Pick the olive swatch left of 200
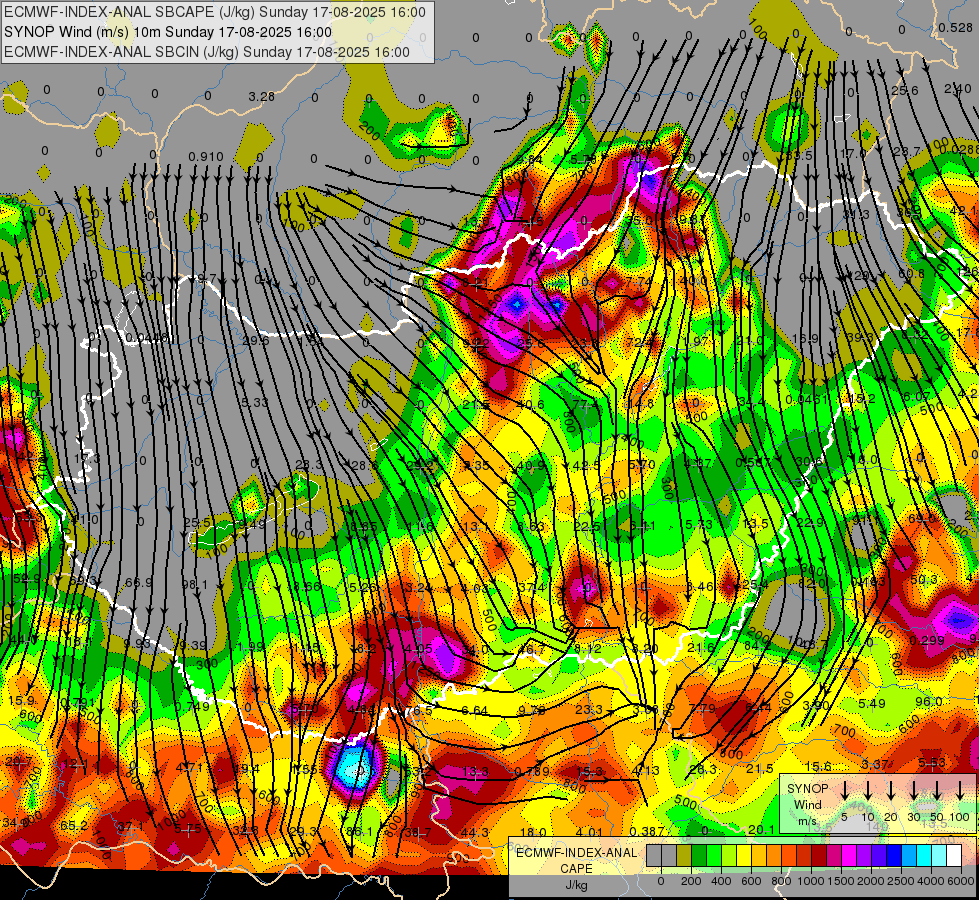The height and width of the screenshot is (900, 979). (x=684, y=855)
